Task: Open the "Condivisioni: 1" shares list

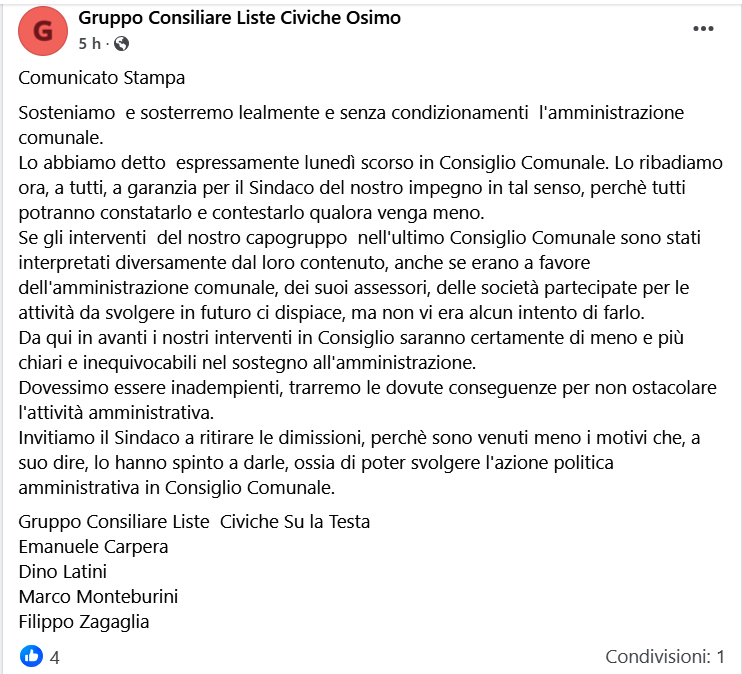Action: (x=664, y=657)
